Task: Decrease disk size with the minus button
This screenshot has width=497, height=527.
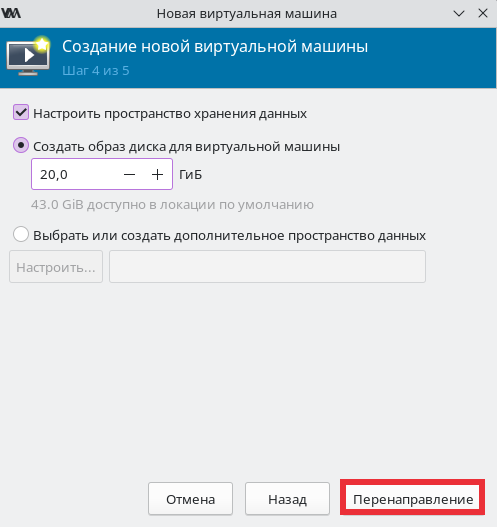Action: pyautogui.click(x=129, y=174)
